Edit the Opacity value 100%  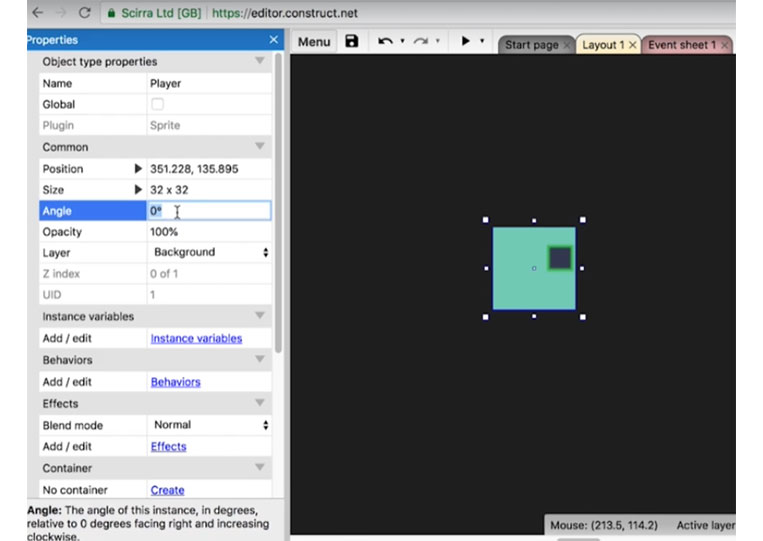coord(209,232)
